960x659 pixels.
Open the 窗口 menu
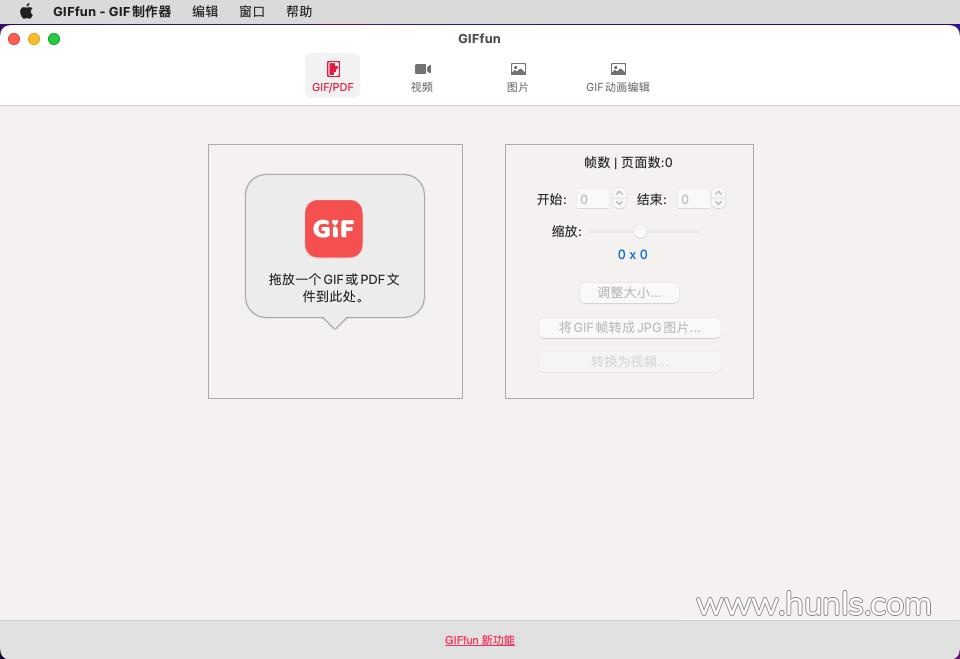[252, 12]
